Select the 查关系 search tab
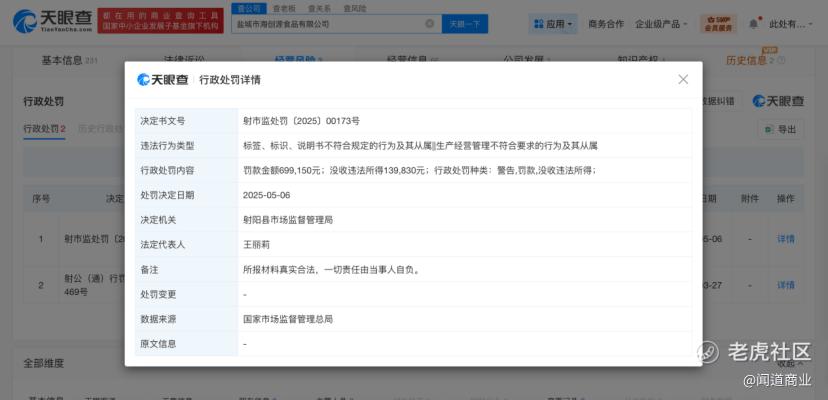Viewport: 828px width, 400px height. pos(319,8)
